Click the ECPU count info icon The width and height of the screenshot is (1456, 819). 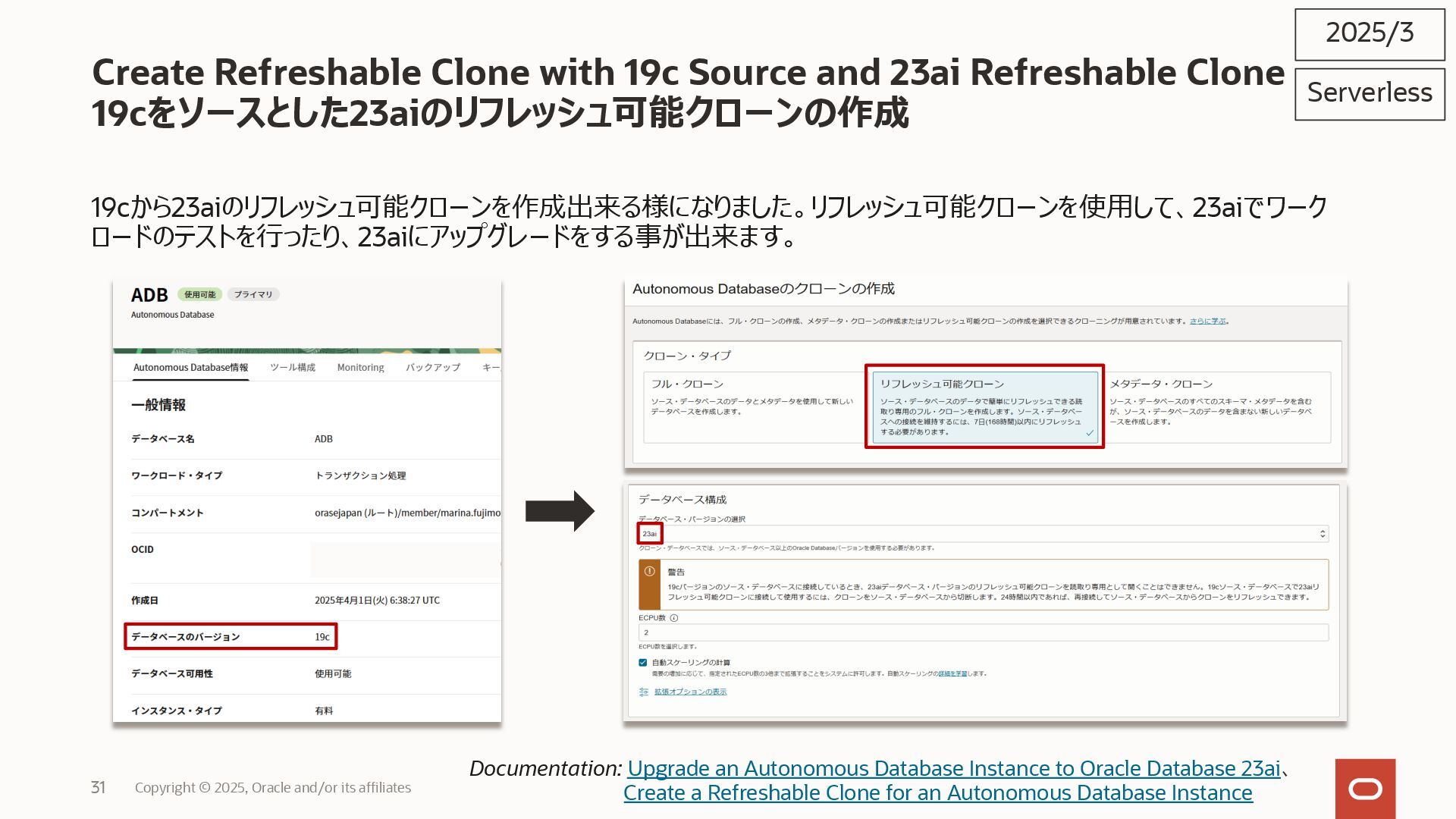(x=674, y=618)
